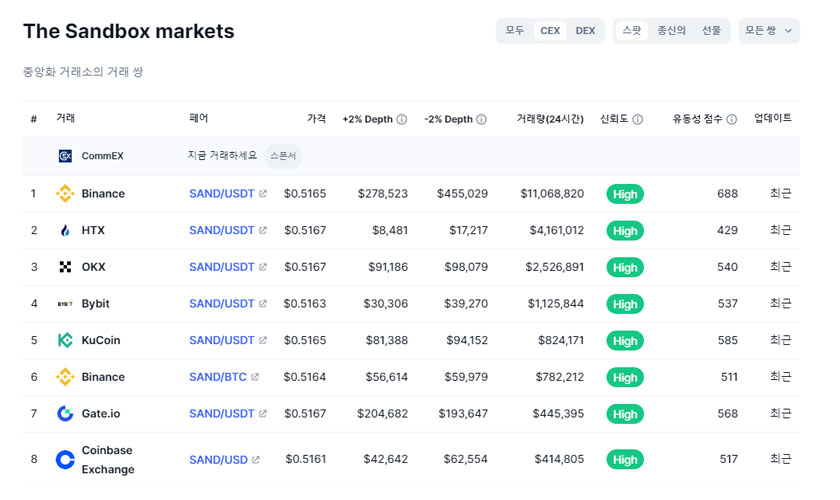Screen dimensions: 840x500
Task: Click the HTX exchange name
Action: click(93, 230)
